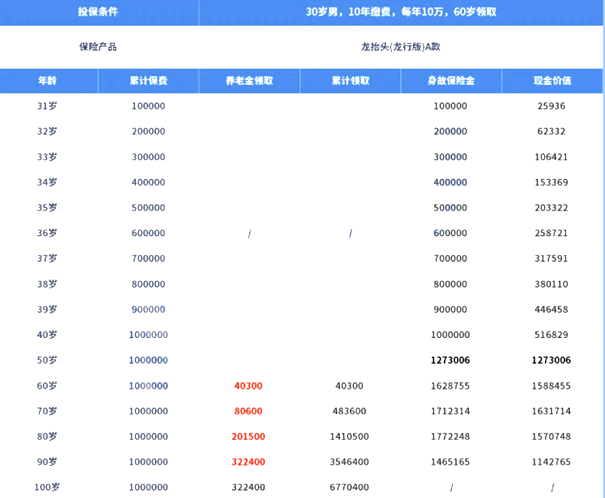Select the 37岁 age cell

(47, 258)
